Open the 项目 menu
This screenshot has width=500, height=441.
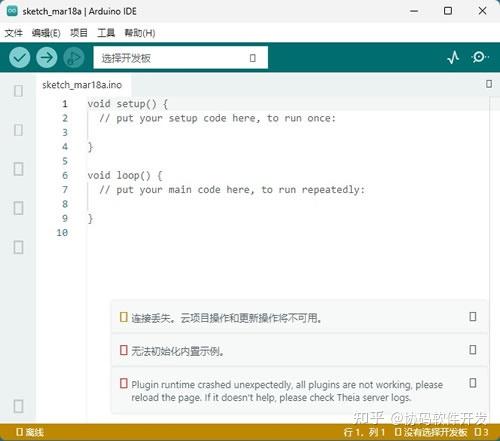click(79, 33)
